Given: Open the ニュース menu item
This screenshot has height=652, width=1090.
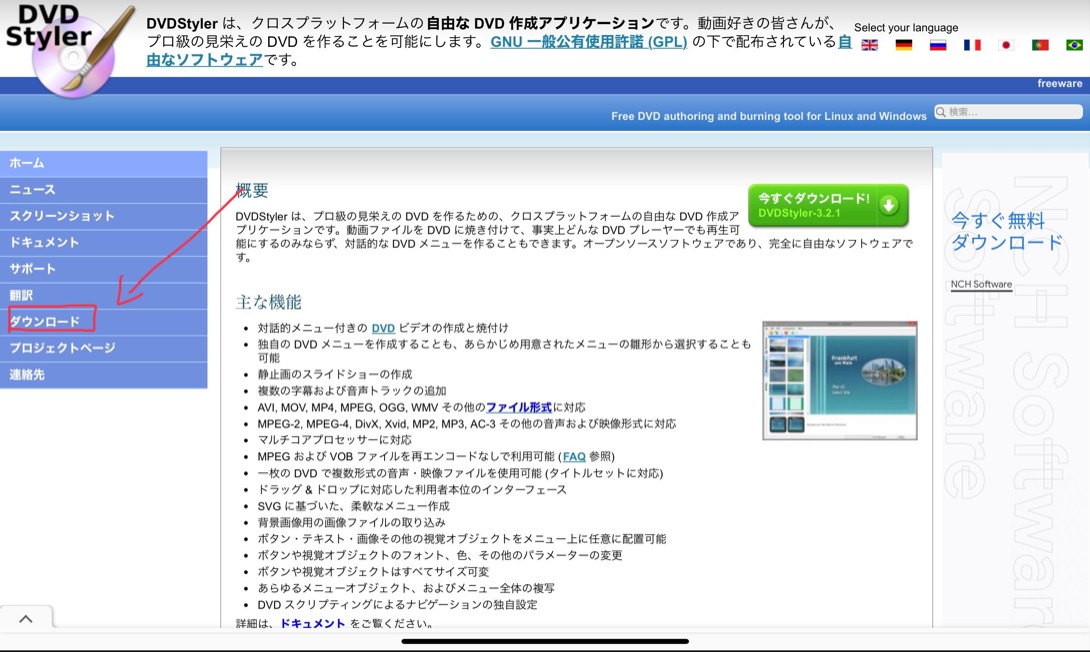Looking at the screenshot, I should coord(104,190).
